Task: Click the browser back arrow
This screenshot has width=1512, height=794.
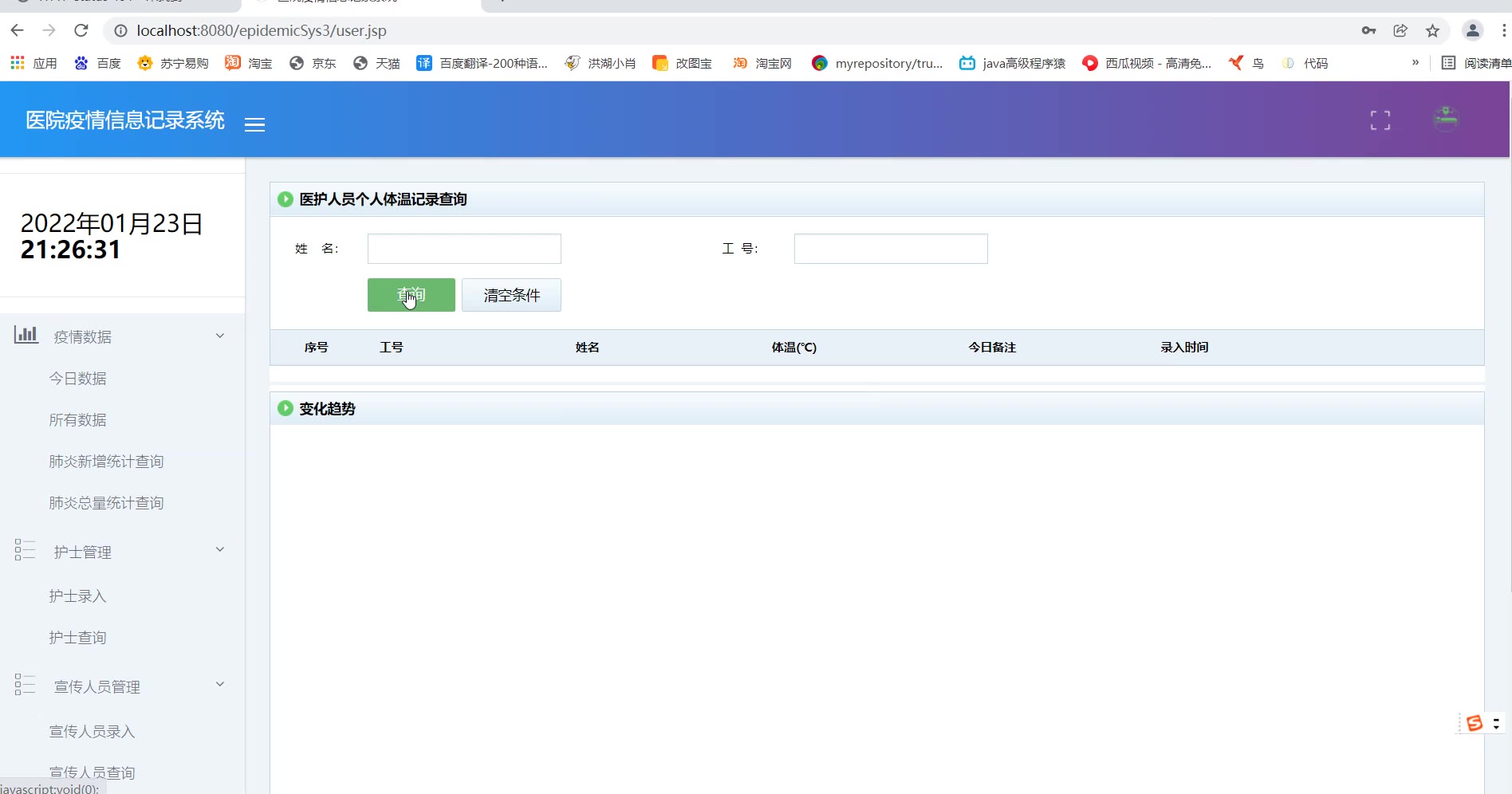Action: [18, 30]
